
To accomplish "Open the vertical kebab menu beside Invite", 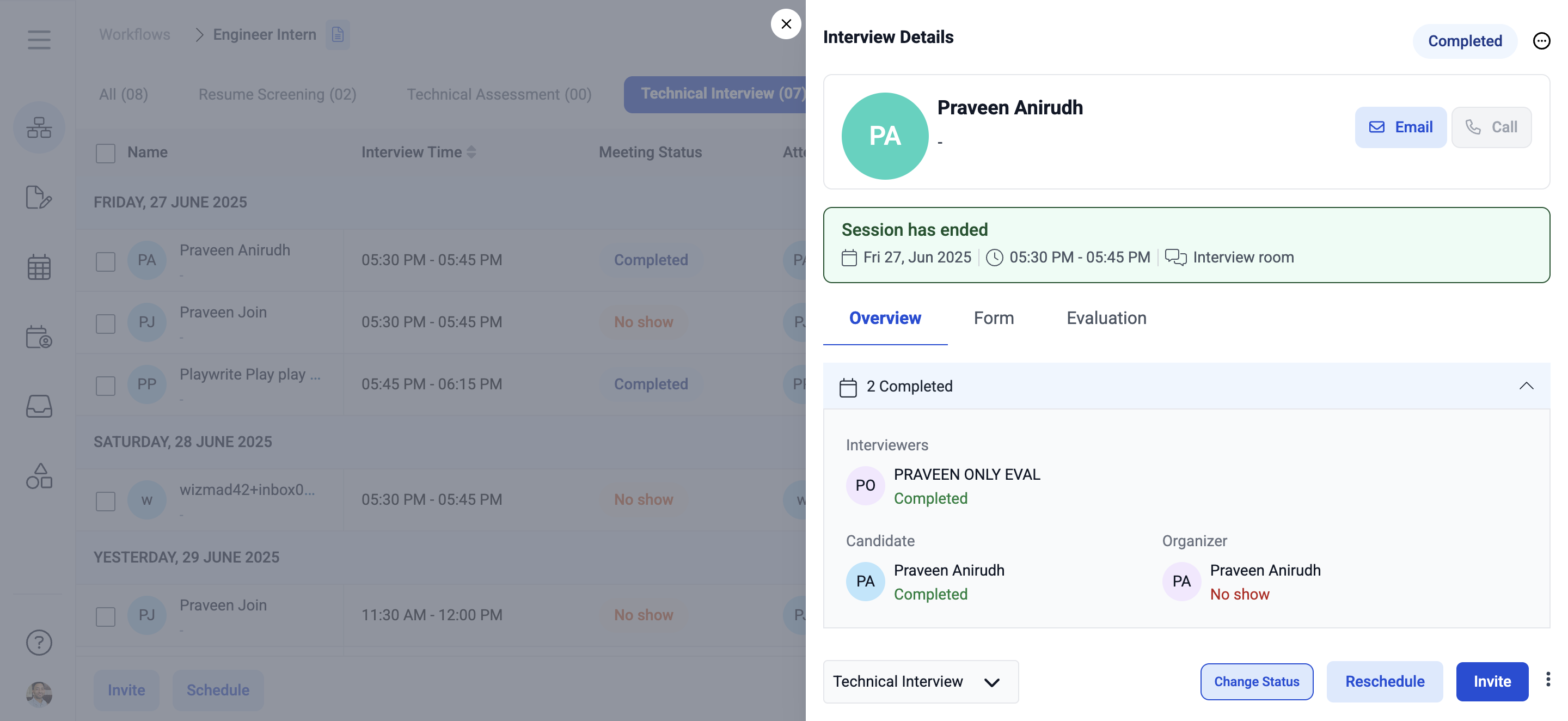I will click(1548, 680).
